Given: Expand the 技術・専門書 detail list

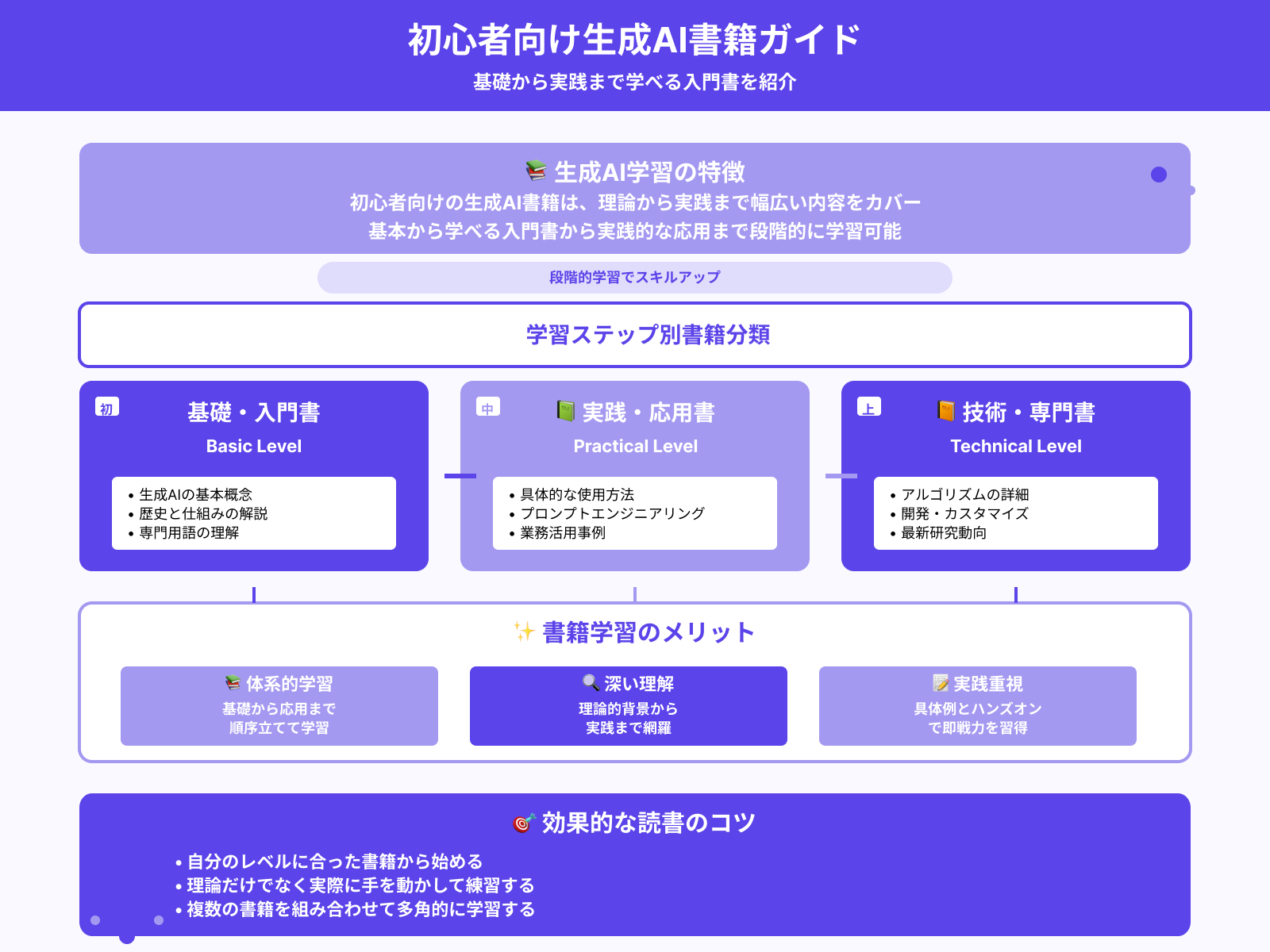Looking at the screenshot, I should coord(1016,512).
